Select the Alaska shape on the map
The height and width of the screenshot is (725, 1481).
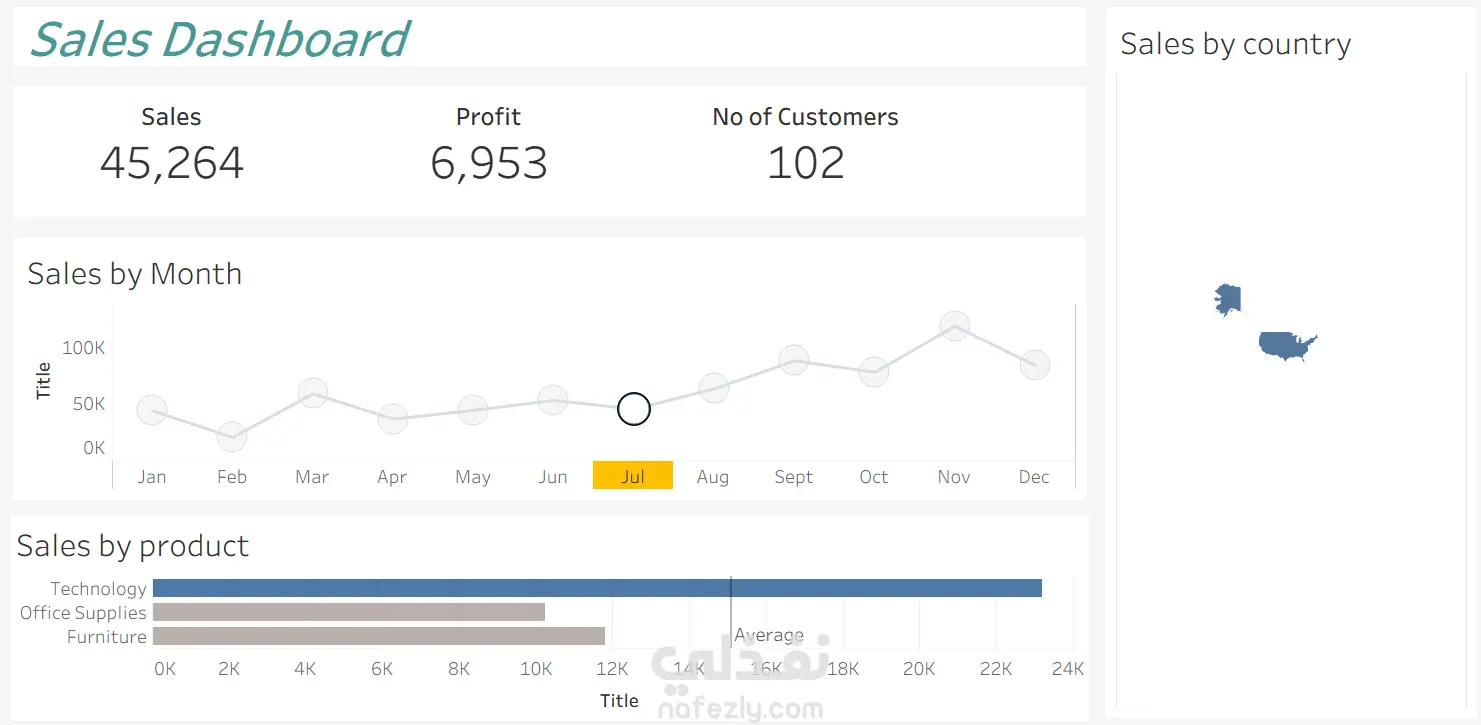1228,298
